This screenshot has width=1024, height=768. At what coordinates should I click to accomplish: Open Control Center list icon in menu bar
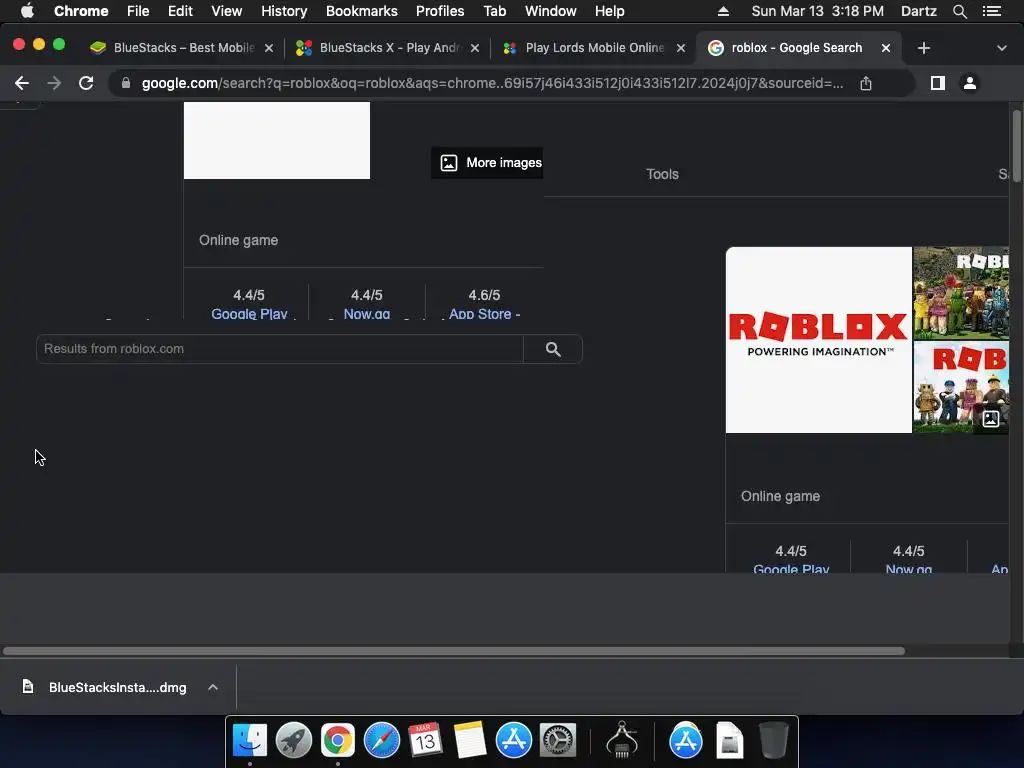coord(992,11)
